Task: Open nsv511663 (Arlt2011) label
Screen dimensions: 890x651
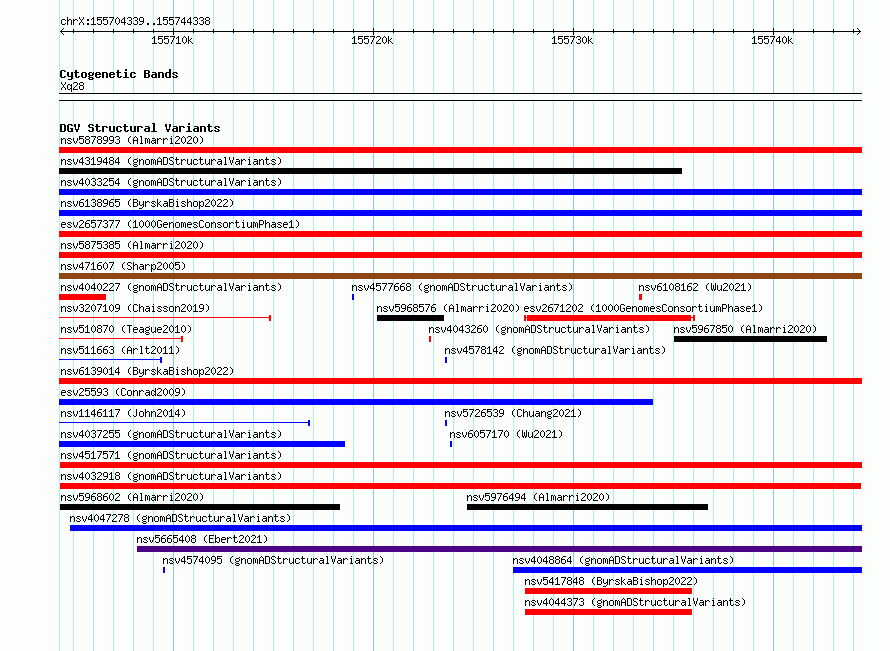Action: (x=120, y=350)
